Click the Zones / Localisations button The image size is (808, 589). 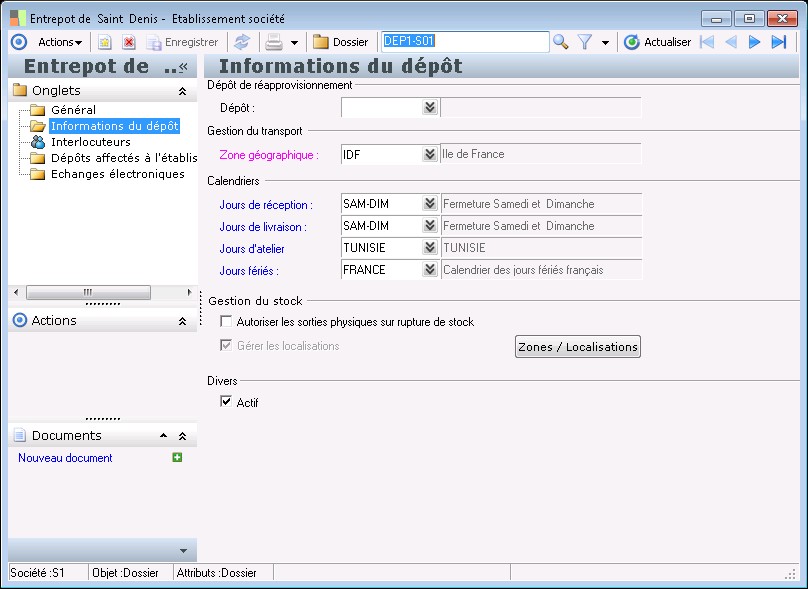pyautogui.click(x=578, y=347)
